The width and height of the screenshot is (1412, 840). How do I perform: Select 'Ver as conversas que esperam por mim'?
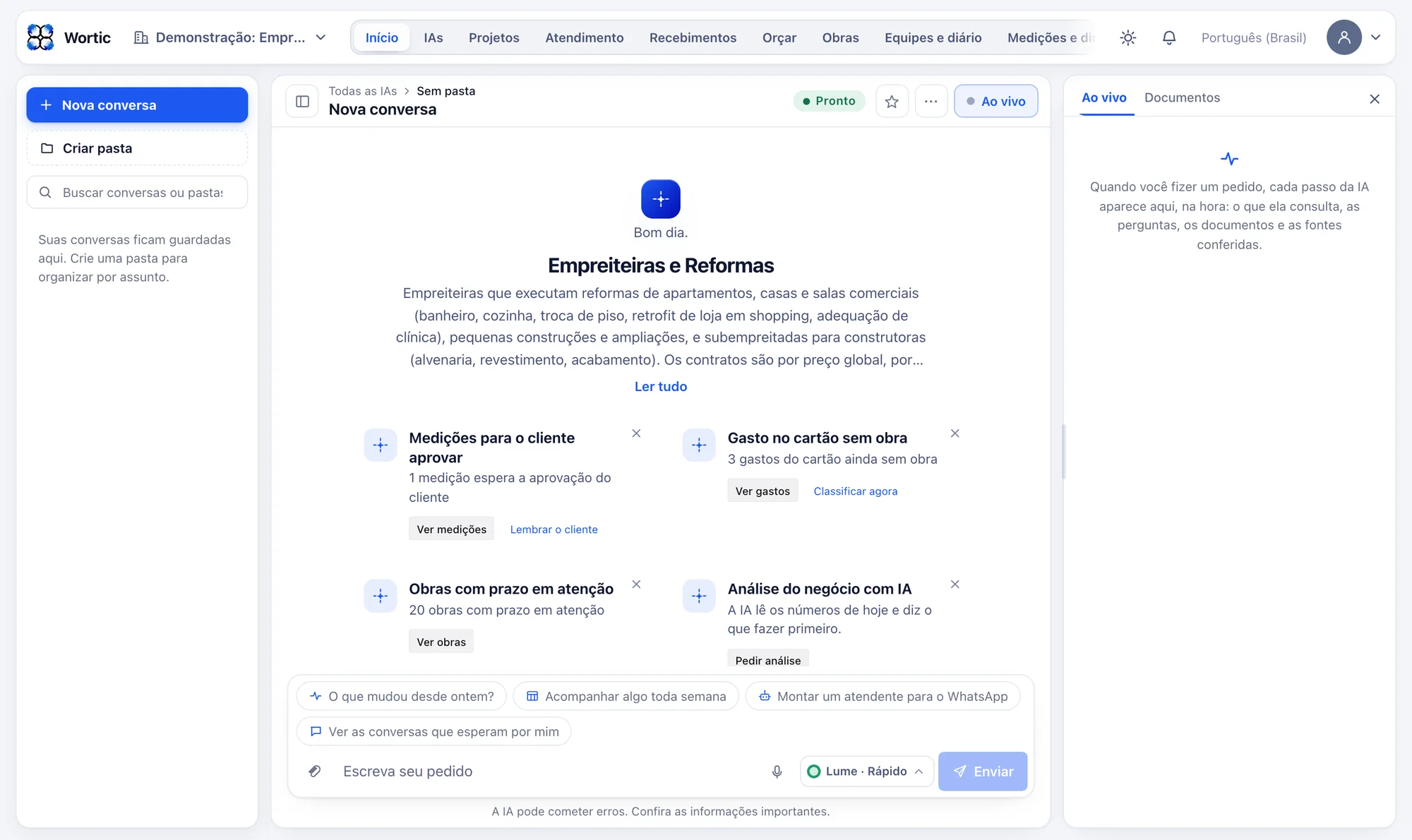[x=433, y=731]
